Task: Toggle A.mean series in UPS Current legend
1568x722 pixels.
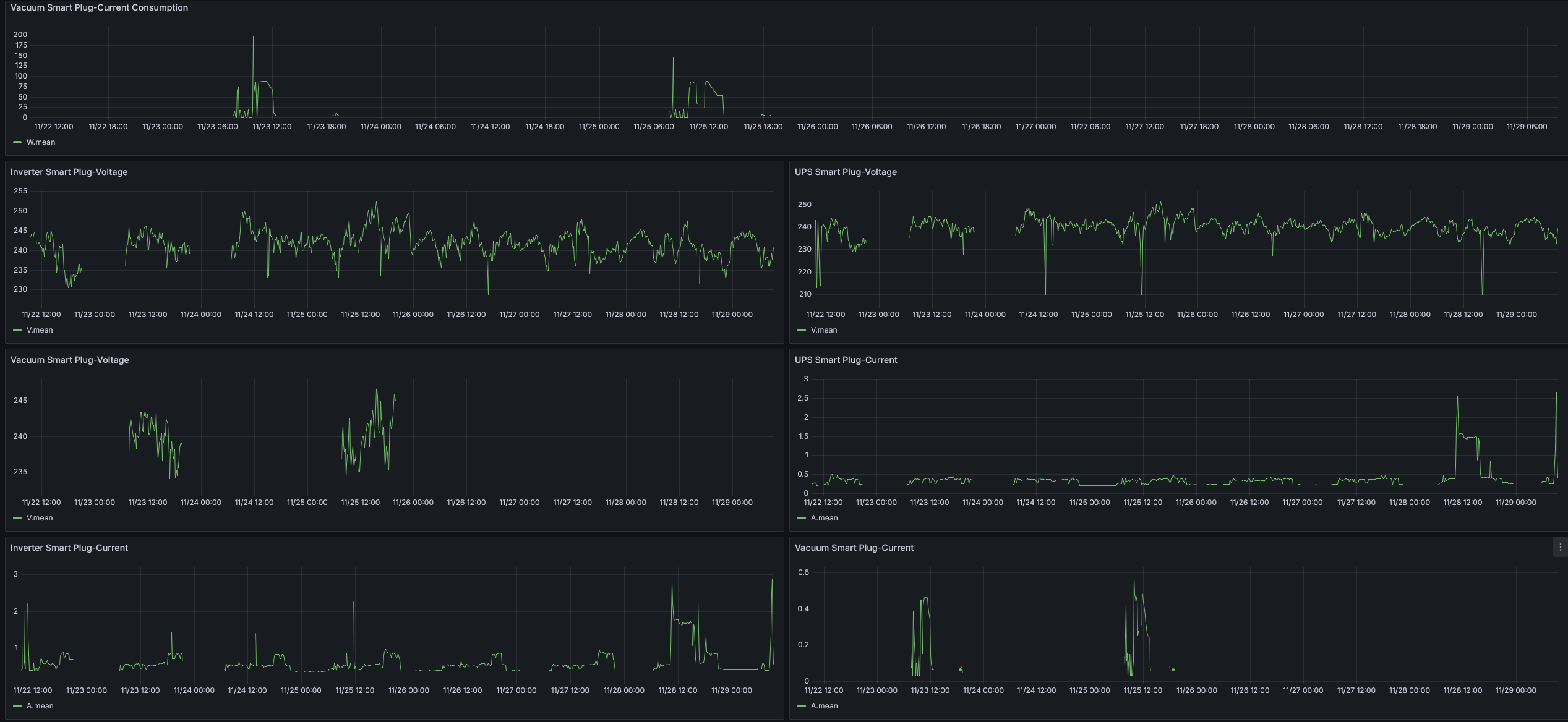Action: (x=824, y=518)
